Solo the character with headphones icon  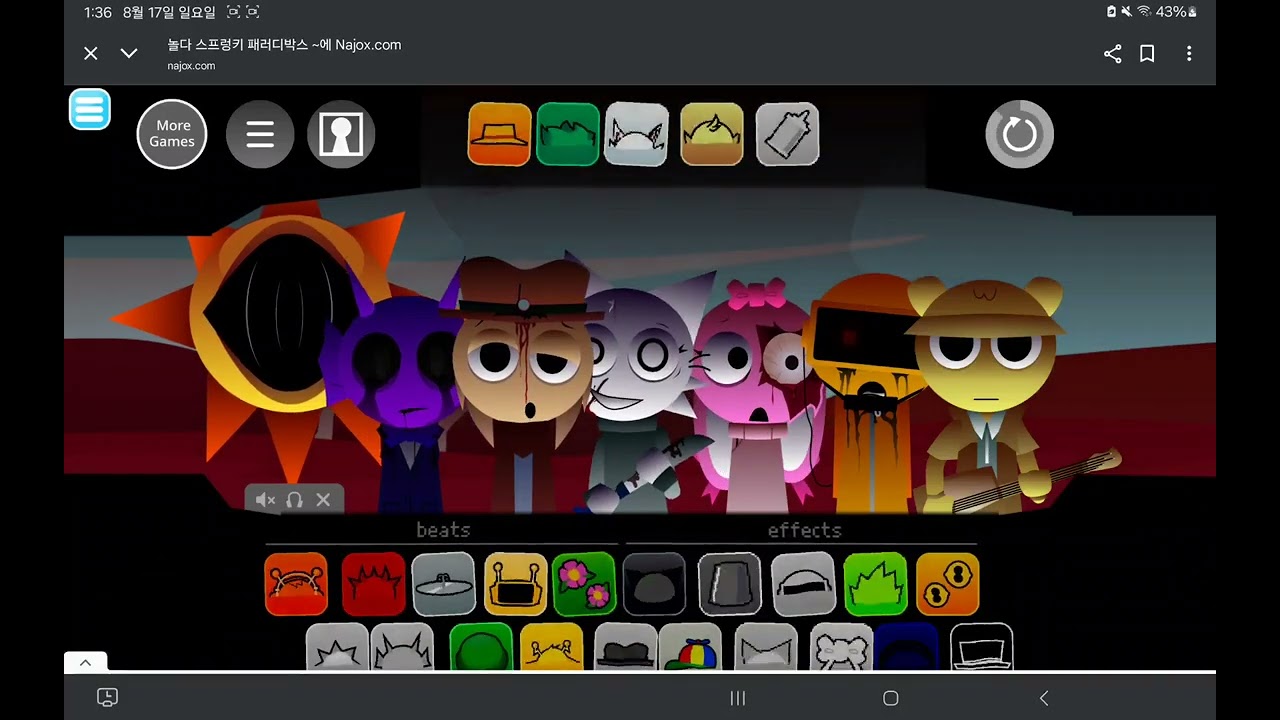294,500
